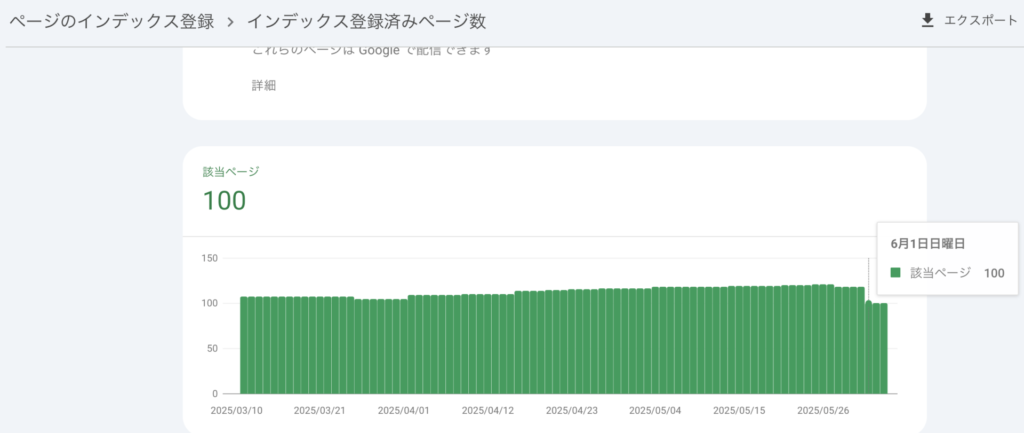This screenshot has width=1024, height=433.
Task: Open the 詳細 link
Action: 264,86
